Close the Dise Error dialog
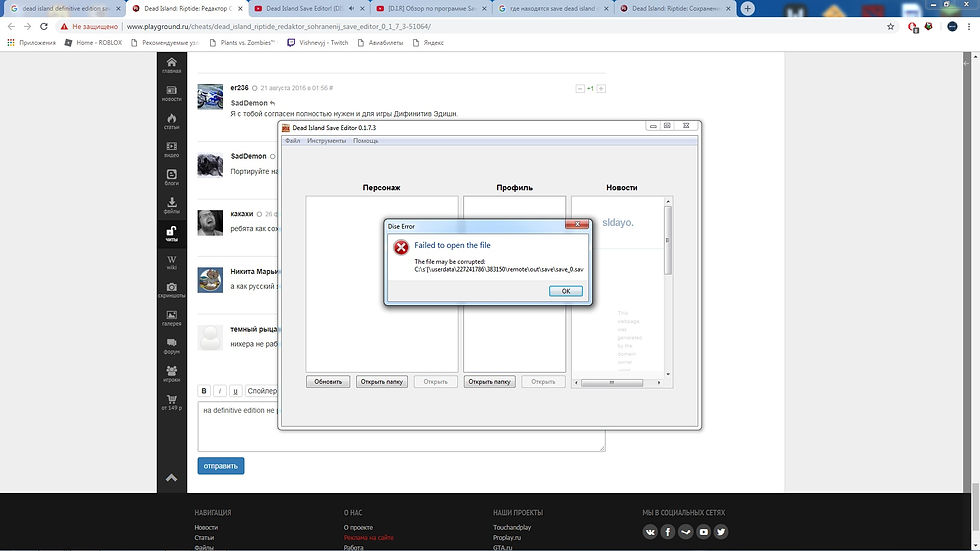The image size is (980, 551). coord(577,224)
